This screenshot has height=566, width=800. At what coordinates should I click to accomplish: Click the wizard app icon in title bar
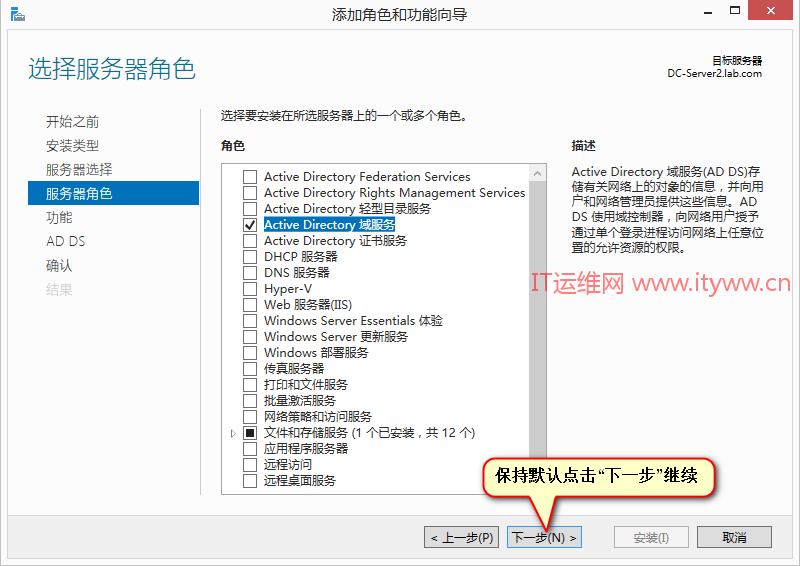pos(17,14)
